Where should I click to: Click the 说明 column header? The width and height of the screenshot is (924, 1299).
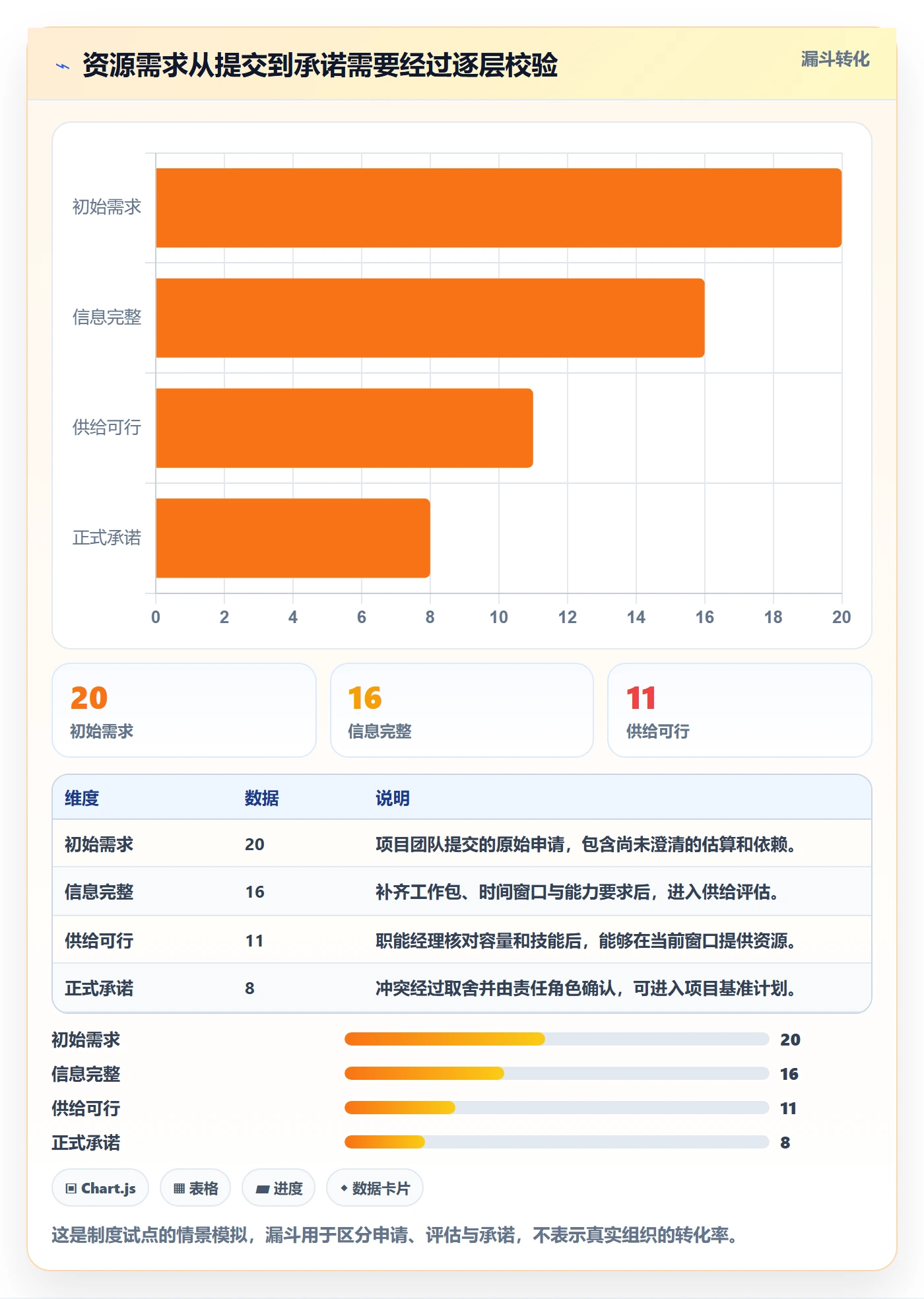click(393, 798)
